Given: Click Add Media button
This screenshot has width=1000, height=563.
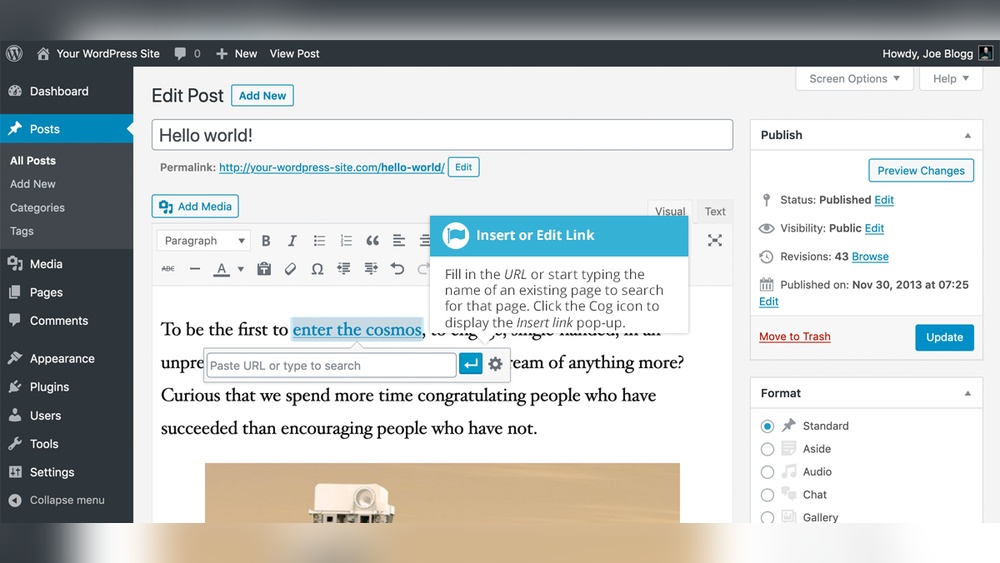Looking at the screenshot, I should click(x=195, y=207).
